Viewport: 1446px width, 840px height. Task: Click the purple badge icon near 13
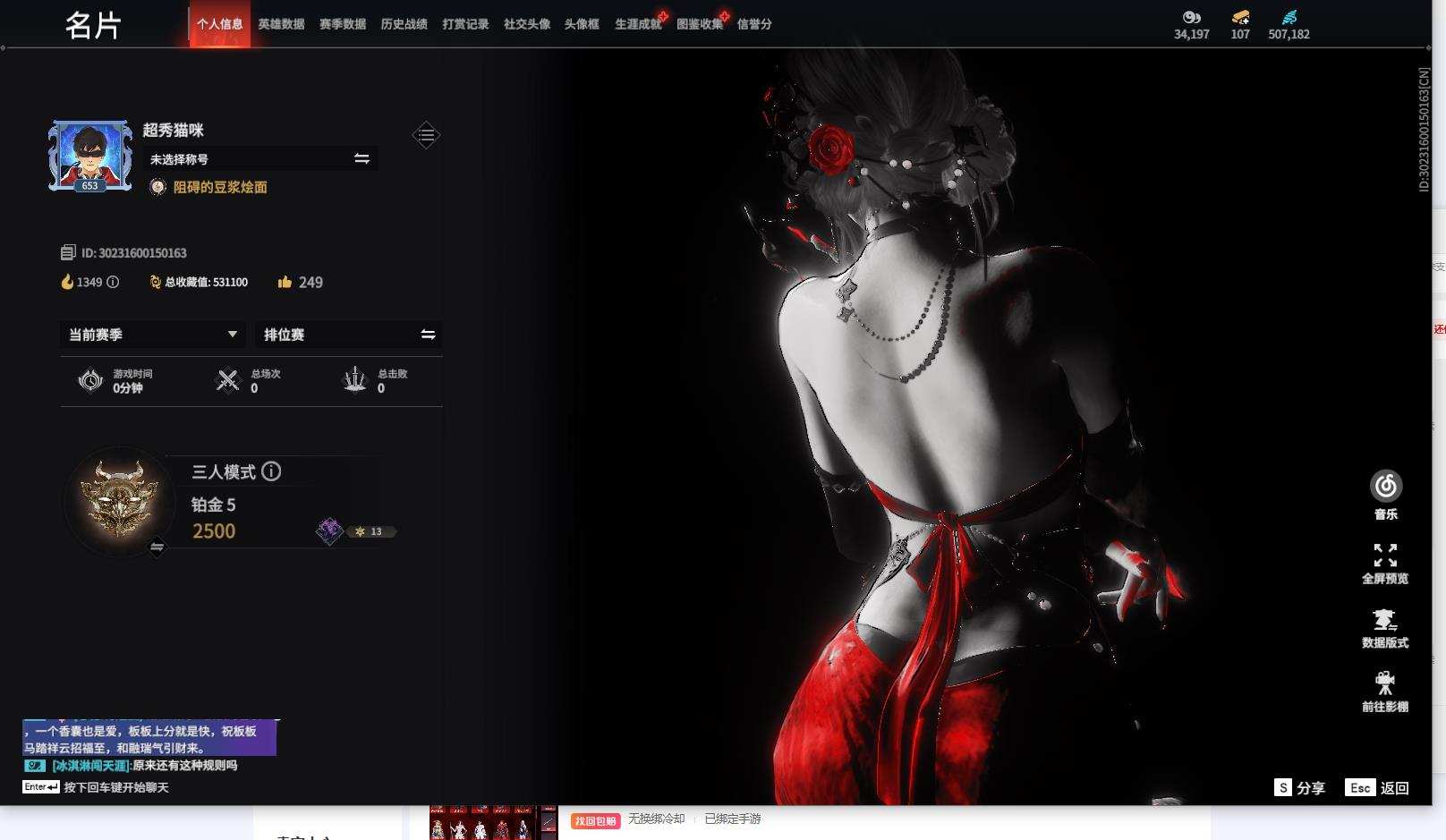click(x=329, y=530)
